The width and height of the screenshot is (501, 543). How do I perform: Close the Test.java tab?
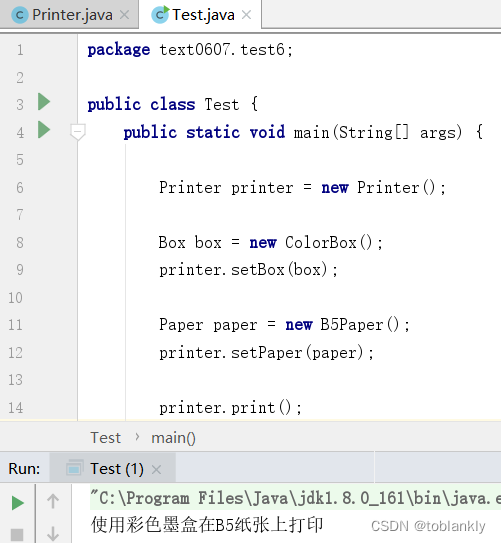pyautogui.click(x=246, y=15)
